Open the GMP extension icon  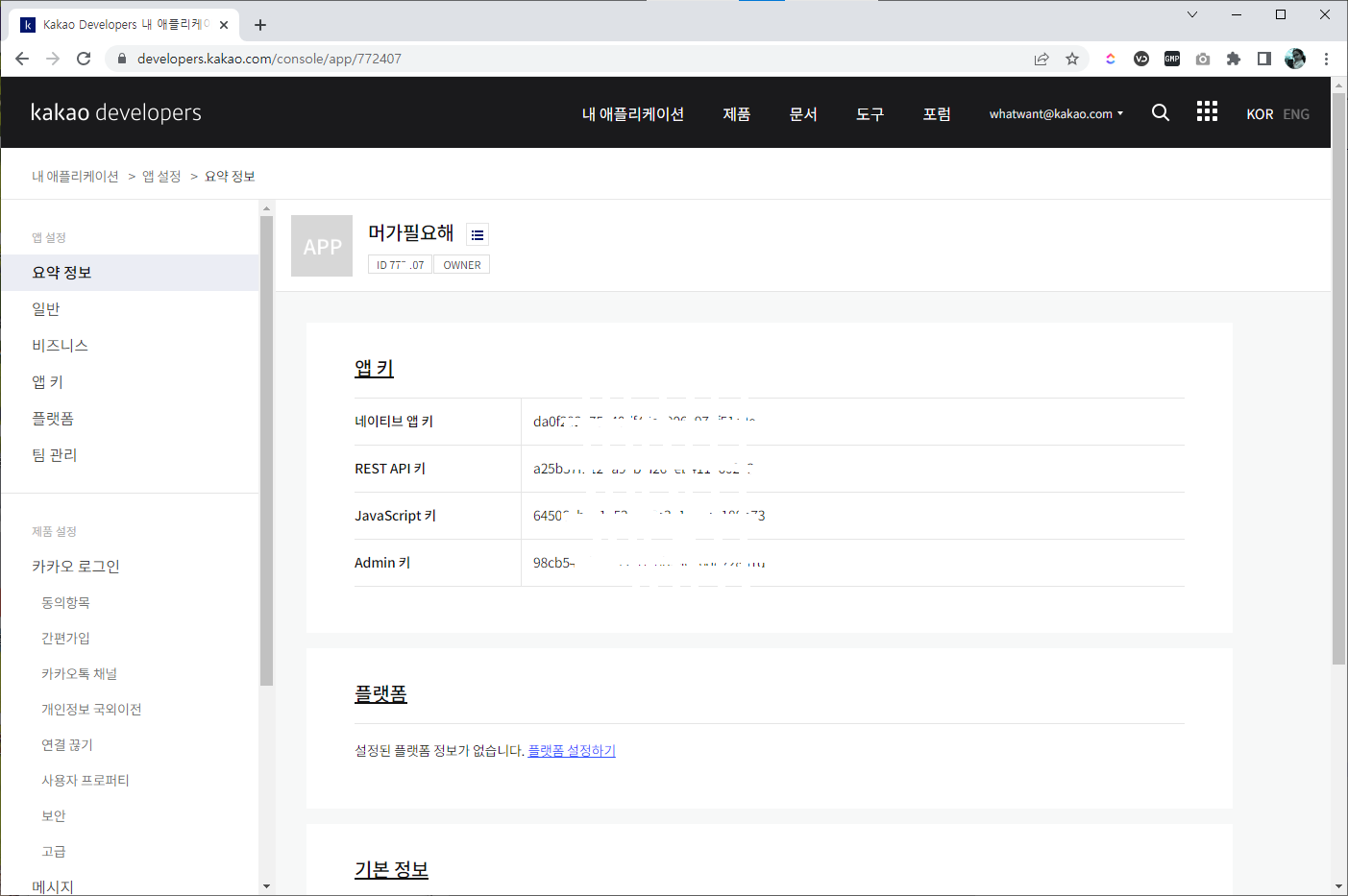click(1172, 59)
